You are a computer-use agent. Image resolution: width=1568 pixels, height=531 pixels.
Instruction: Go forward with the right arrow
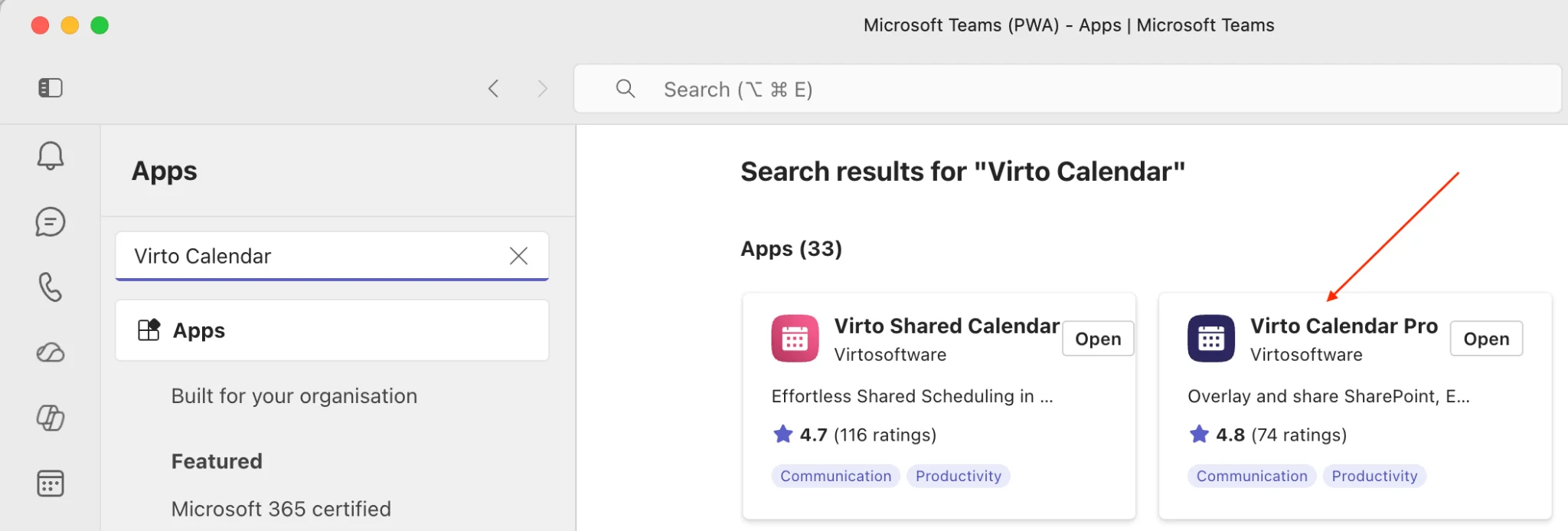point(542,89)
